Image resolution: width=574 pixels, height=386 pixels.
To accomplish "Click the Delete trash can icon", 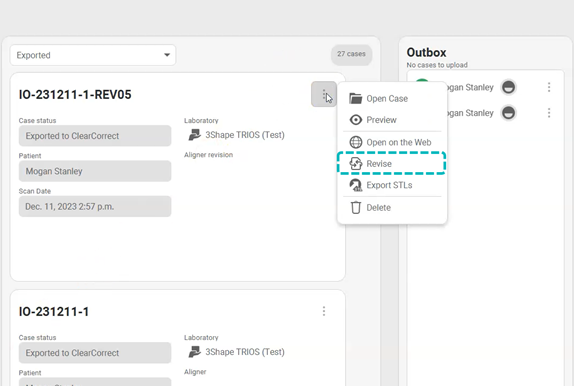I will tap(355, 208).
